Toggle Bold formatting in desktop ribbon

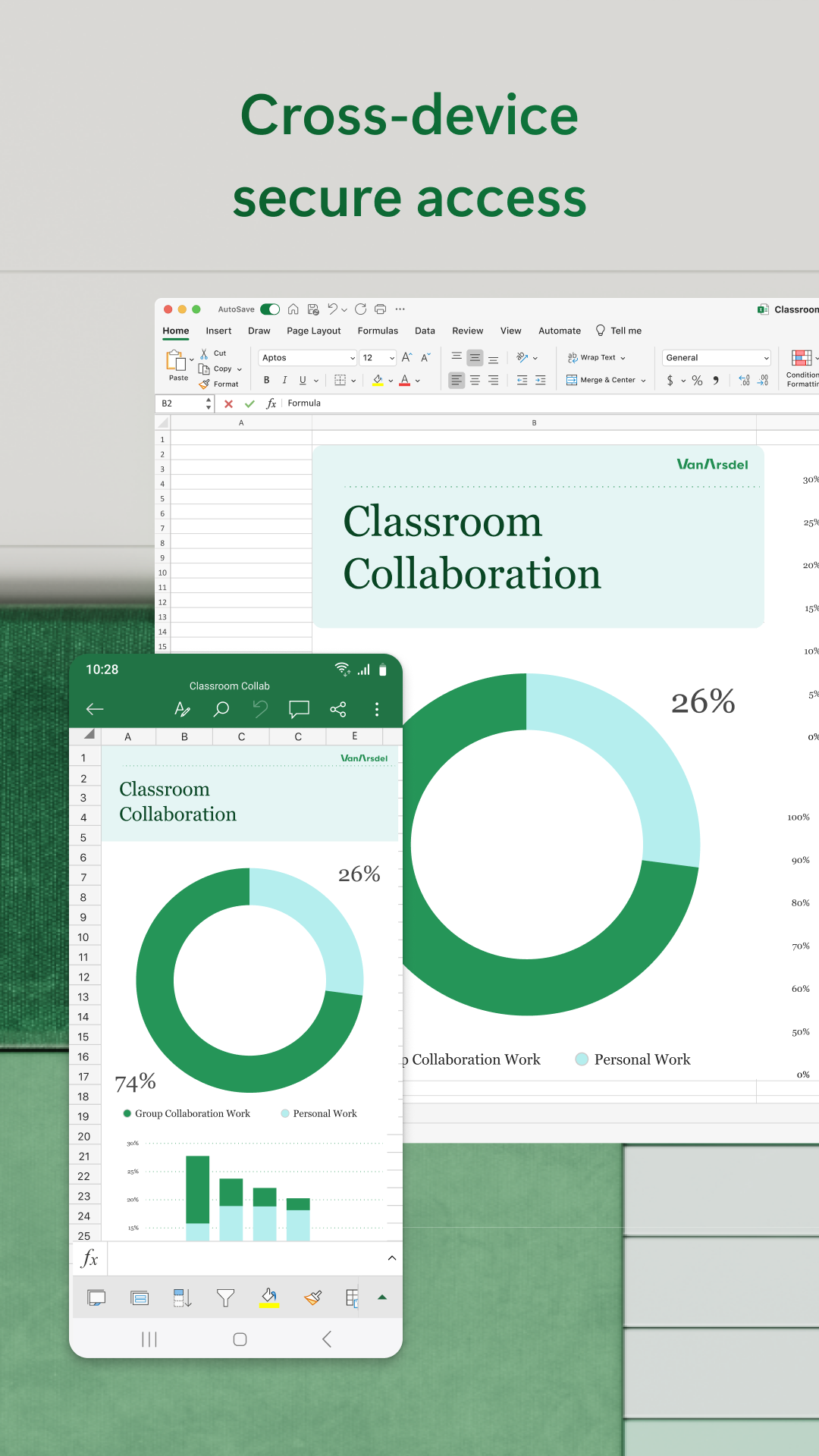click(266, 380)
